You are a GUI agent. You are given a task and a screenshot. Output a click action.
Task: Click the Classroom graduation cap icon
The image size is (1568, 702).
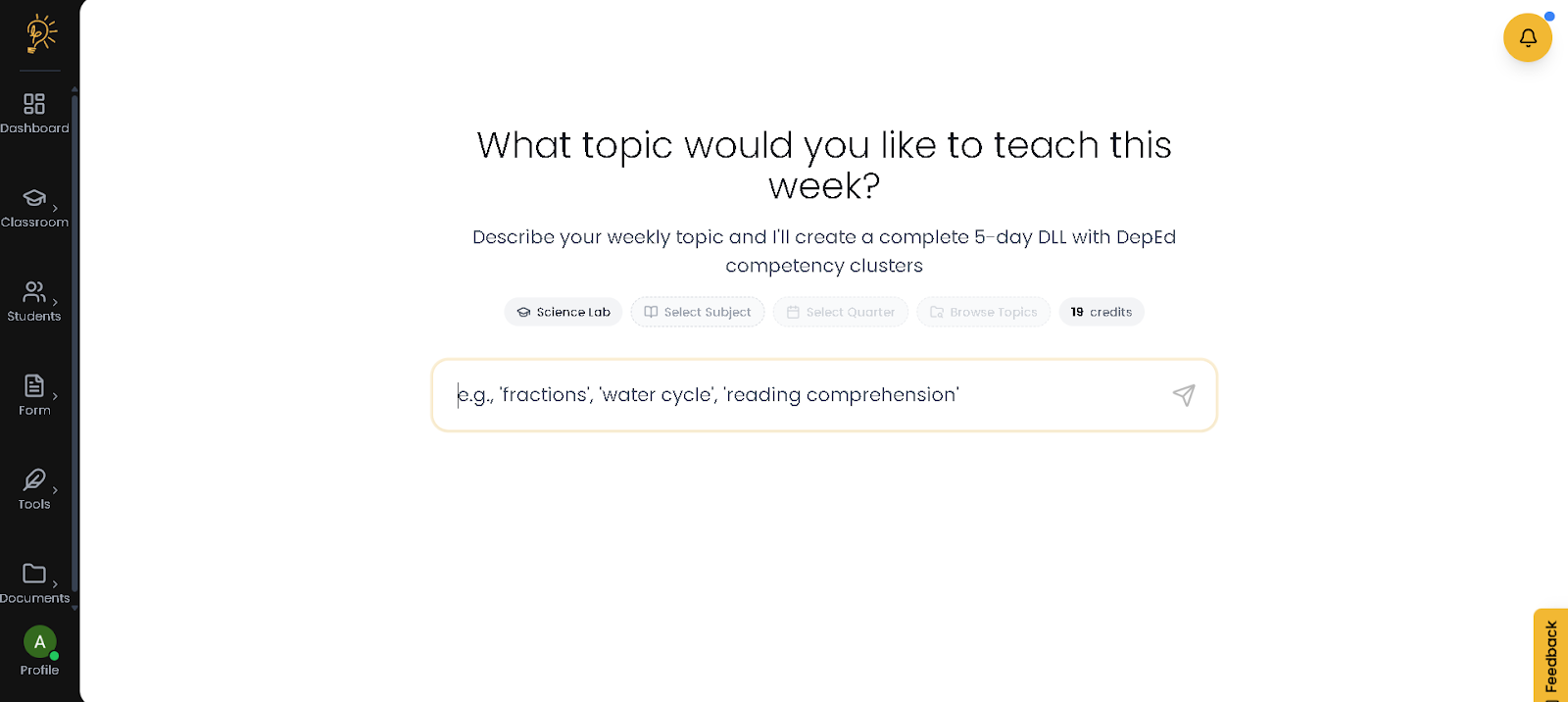coord(34,198)
